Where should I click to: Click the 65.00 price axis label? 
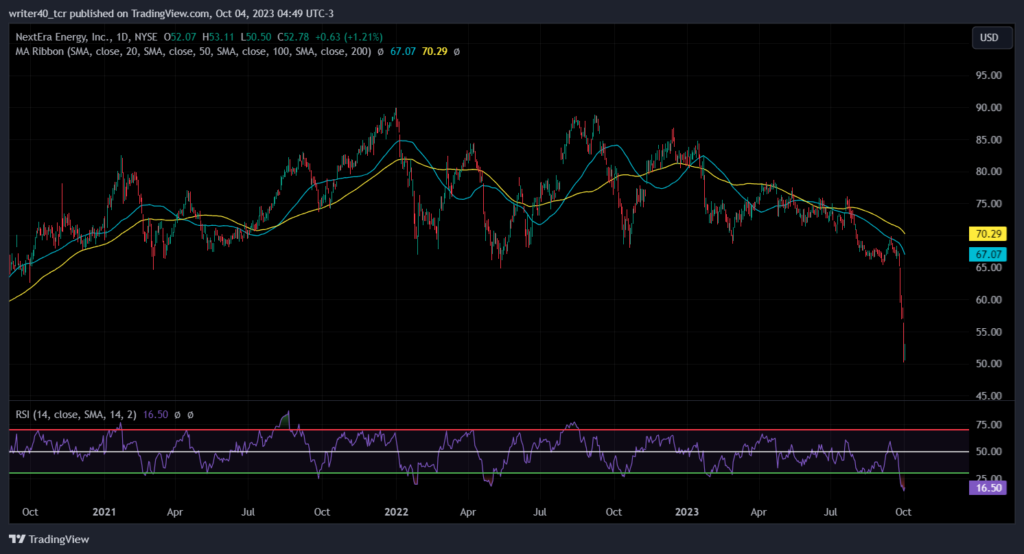989,267
